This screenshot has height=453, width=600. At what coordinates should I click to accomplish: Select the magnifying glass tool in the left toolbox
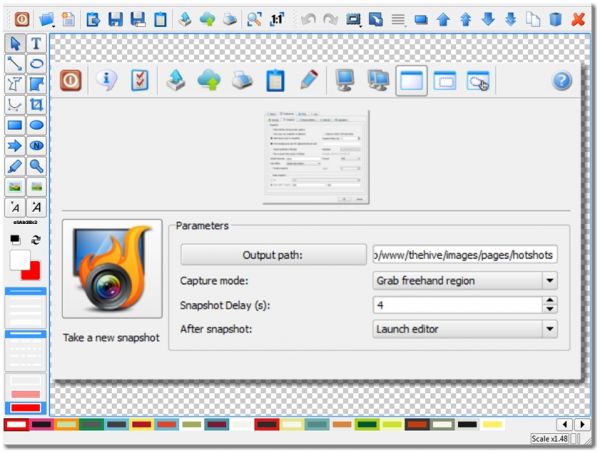tap(36, 166)
